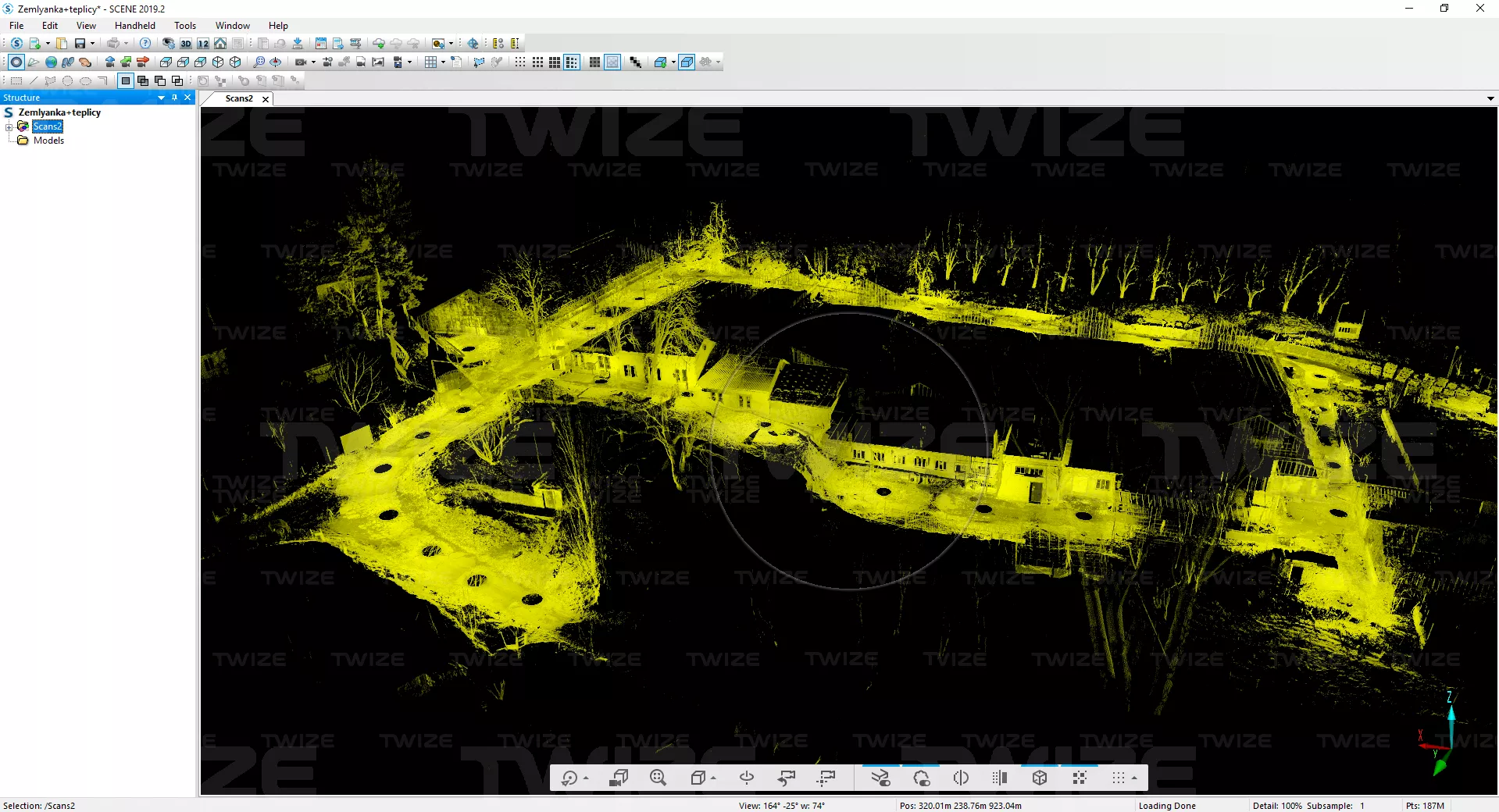This screenshot has height=812, width=1499.
Task: Click the rectangle selection tool icon
Action: [16, 80]
